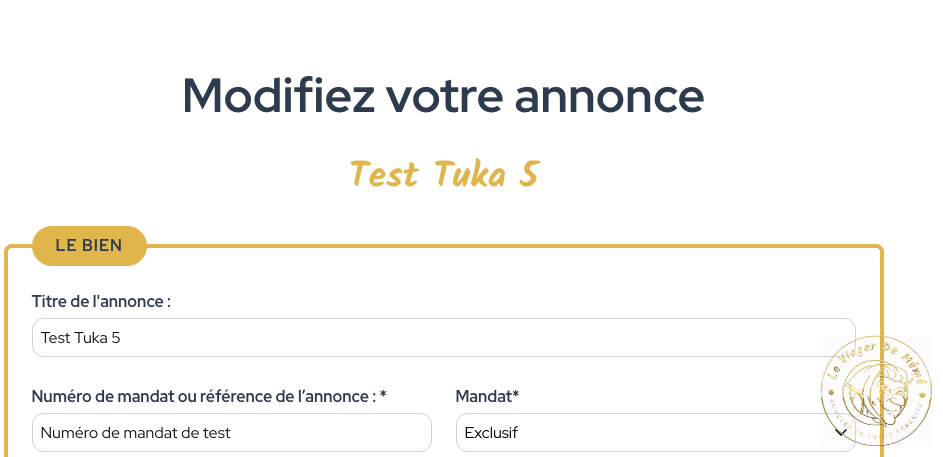Click the curved "Le Viager De Mémé" logo text
The height and width of the screenshot is (457, 943).
875,359
